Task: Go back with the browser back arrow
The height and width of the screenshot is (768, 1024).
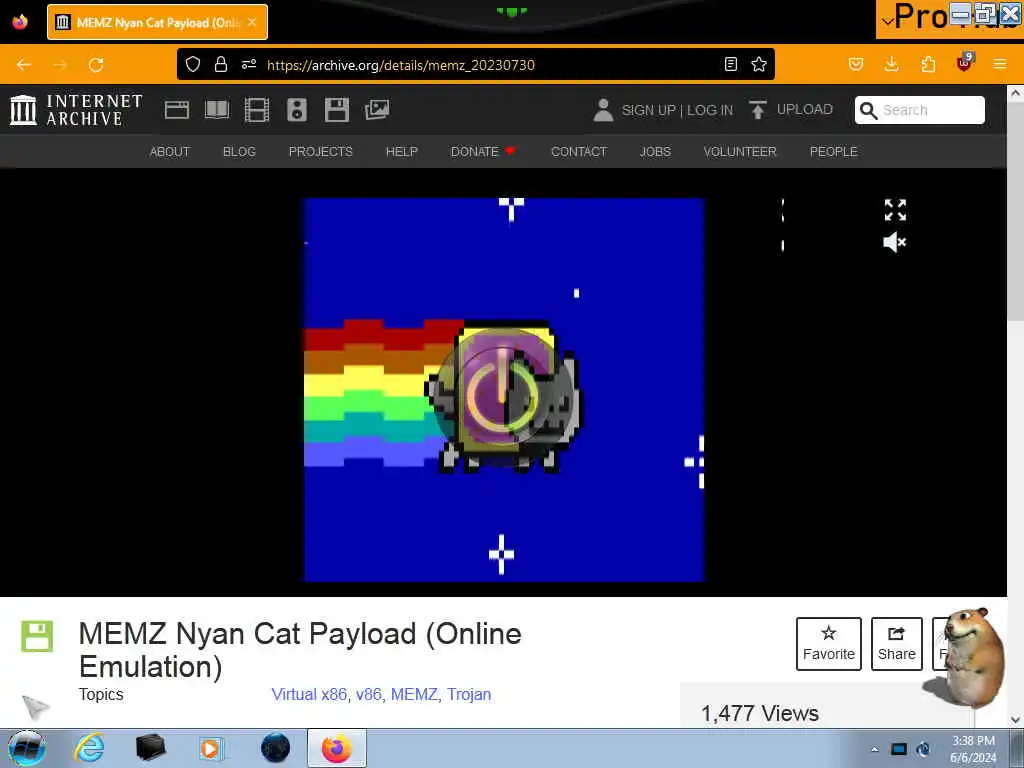Action: point(24,65)
